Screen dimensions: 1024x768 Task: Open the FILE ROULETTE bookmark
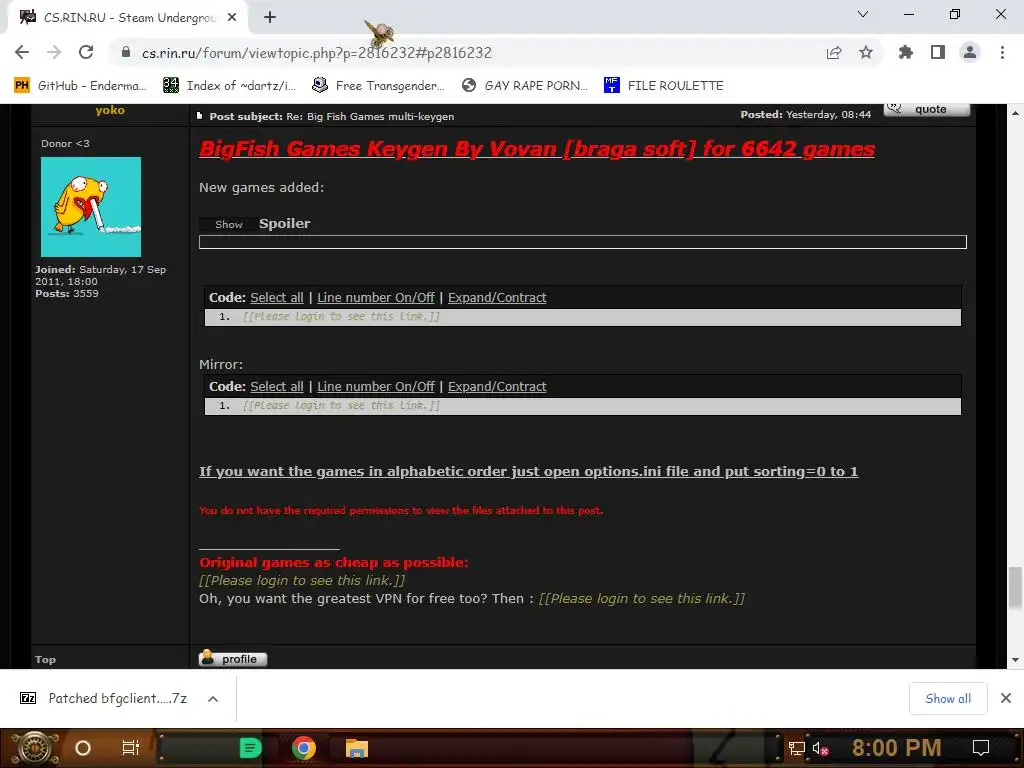point(664,86)
